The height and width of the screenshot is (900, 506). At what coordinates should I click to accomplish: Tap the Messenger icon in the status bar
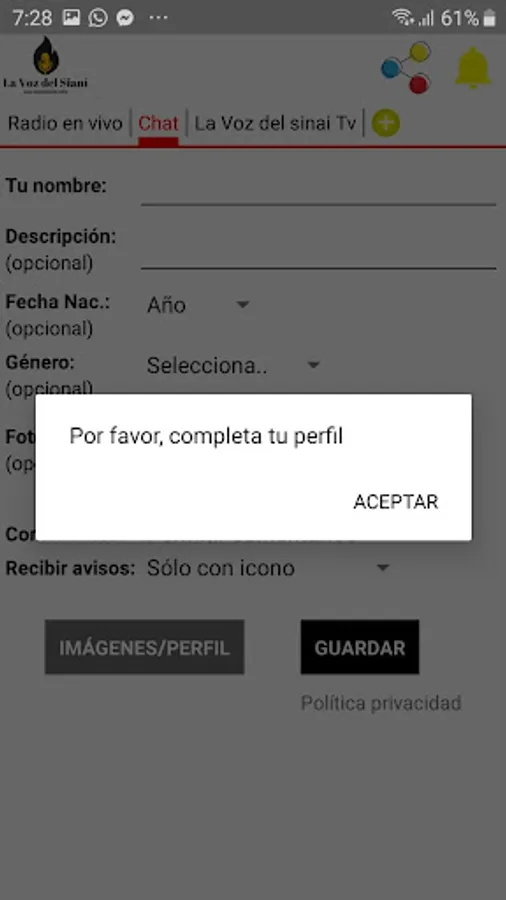125,18
